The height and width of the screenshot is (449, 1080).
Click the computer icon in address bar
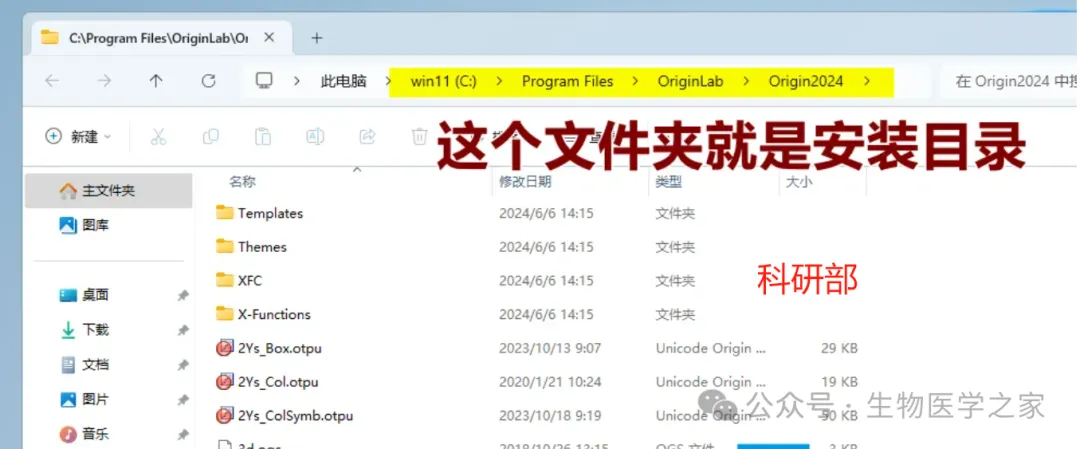point(264,81)
